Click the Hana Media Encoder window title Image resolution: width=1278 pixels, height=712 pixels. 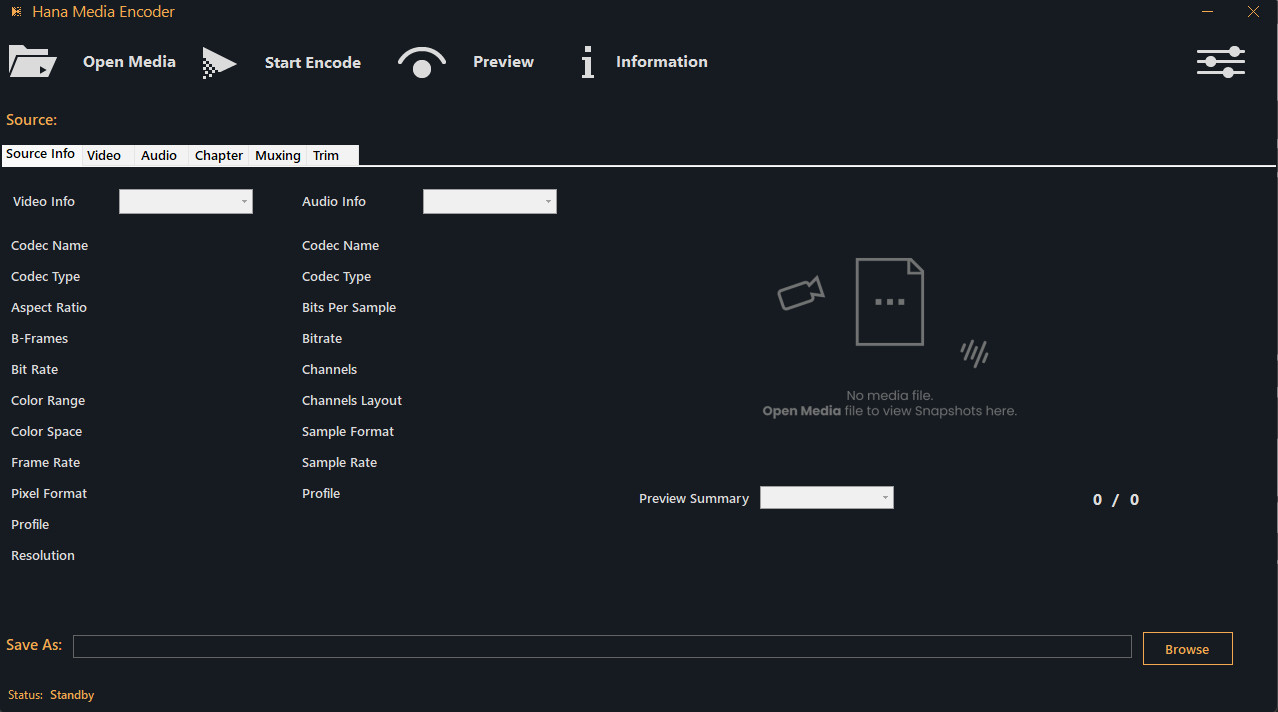click(x=103, y=12)
